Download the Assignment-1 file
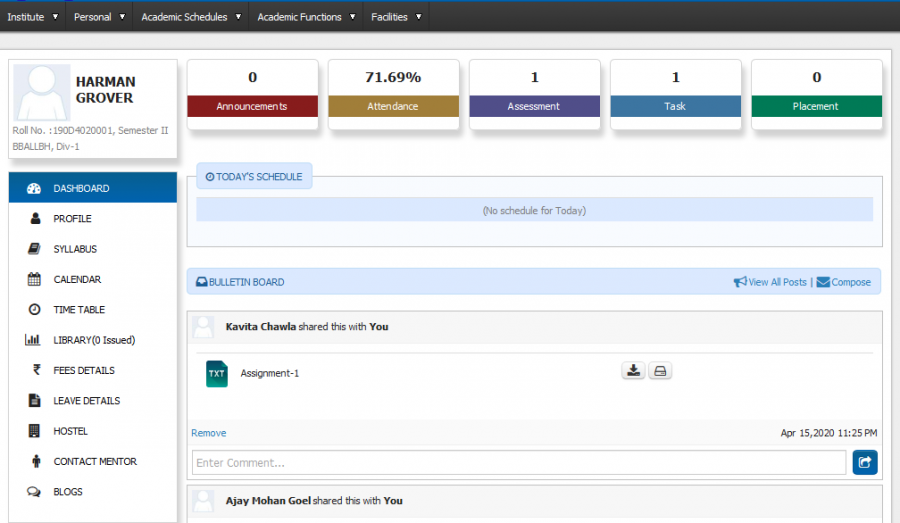The image size is (900, 523). point(634,371)
